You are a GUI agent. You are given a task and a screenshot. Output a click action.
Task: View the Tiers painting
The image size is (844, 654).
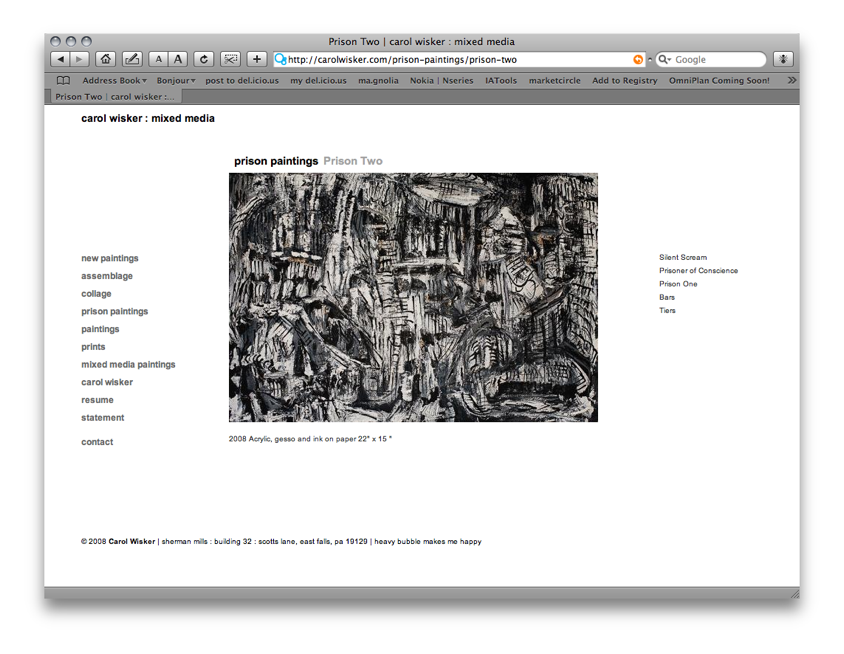point(667,311)
